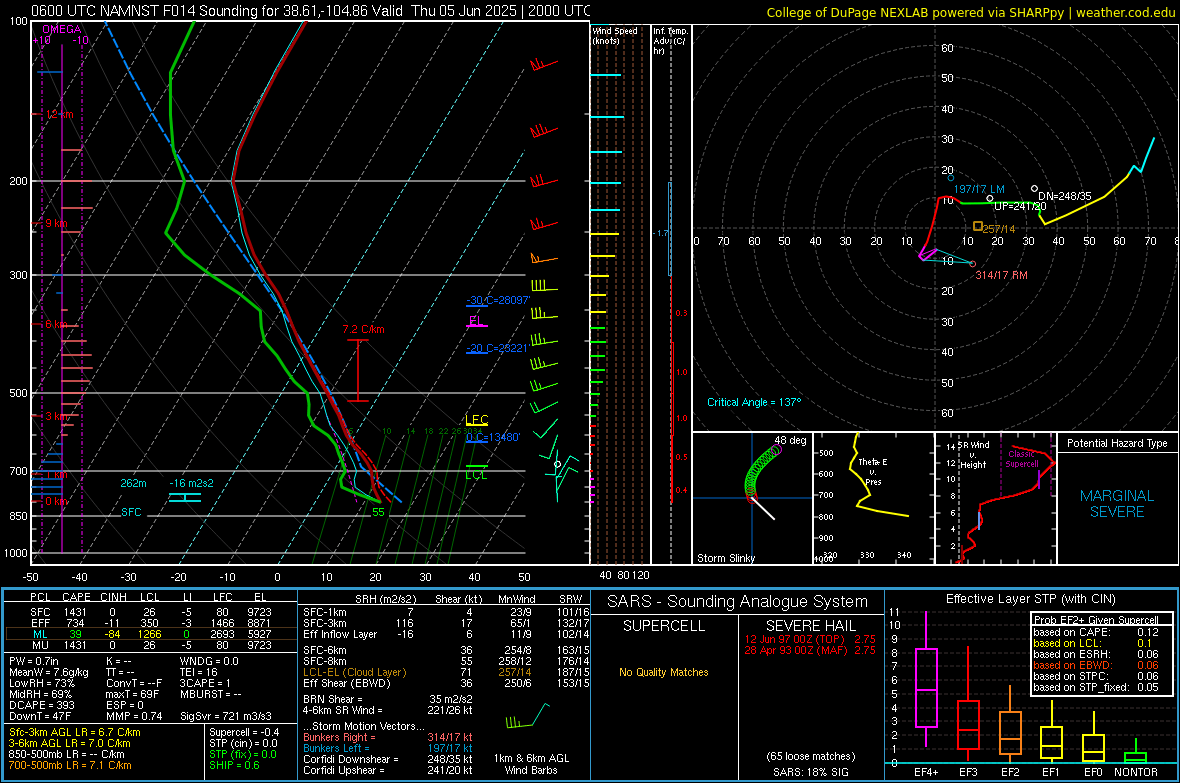Select the 28 Apr 93 00Z (MAF) analogue
This screenshot has width=1180, height=783.
click(x=810, y=650)
